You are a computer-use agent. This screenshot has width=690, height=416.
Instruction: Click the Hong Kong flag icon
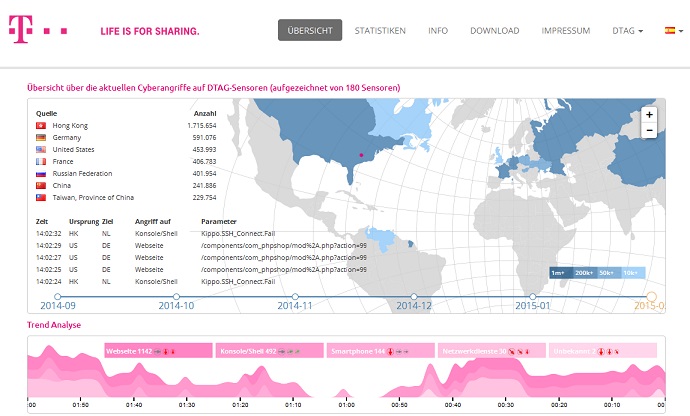pos(41,125)
